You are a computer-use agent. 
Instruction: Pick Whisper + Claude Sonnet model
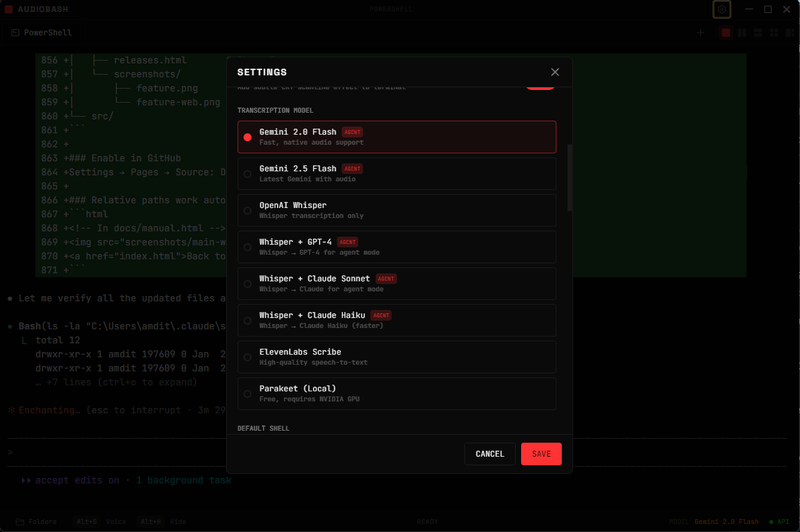(396, 284)
